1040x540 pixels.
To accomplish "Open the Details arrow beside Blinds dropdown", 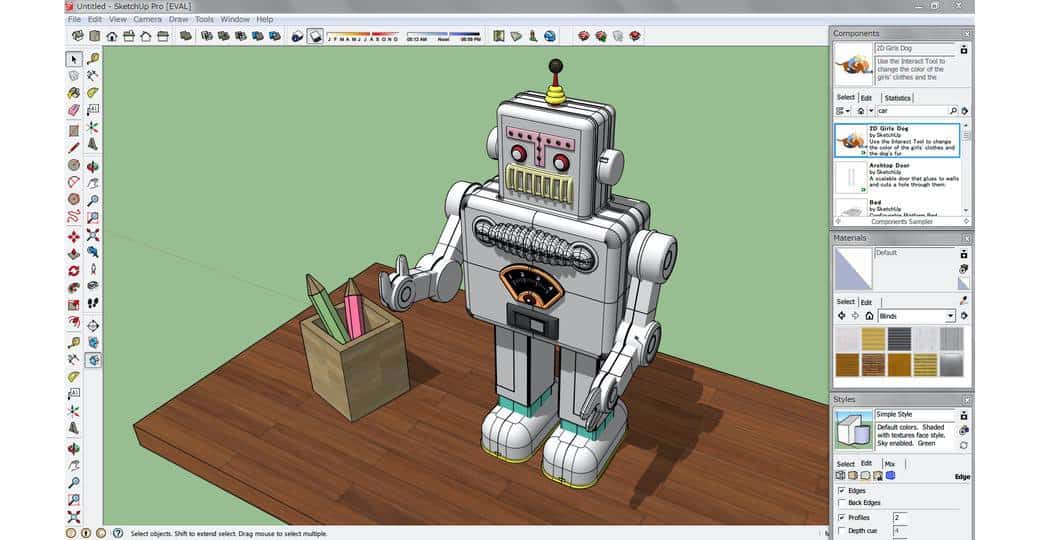I will click(964, 316).
